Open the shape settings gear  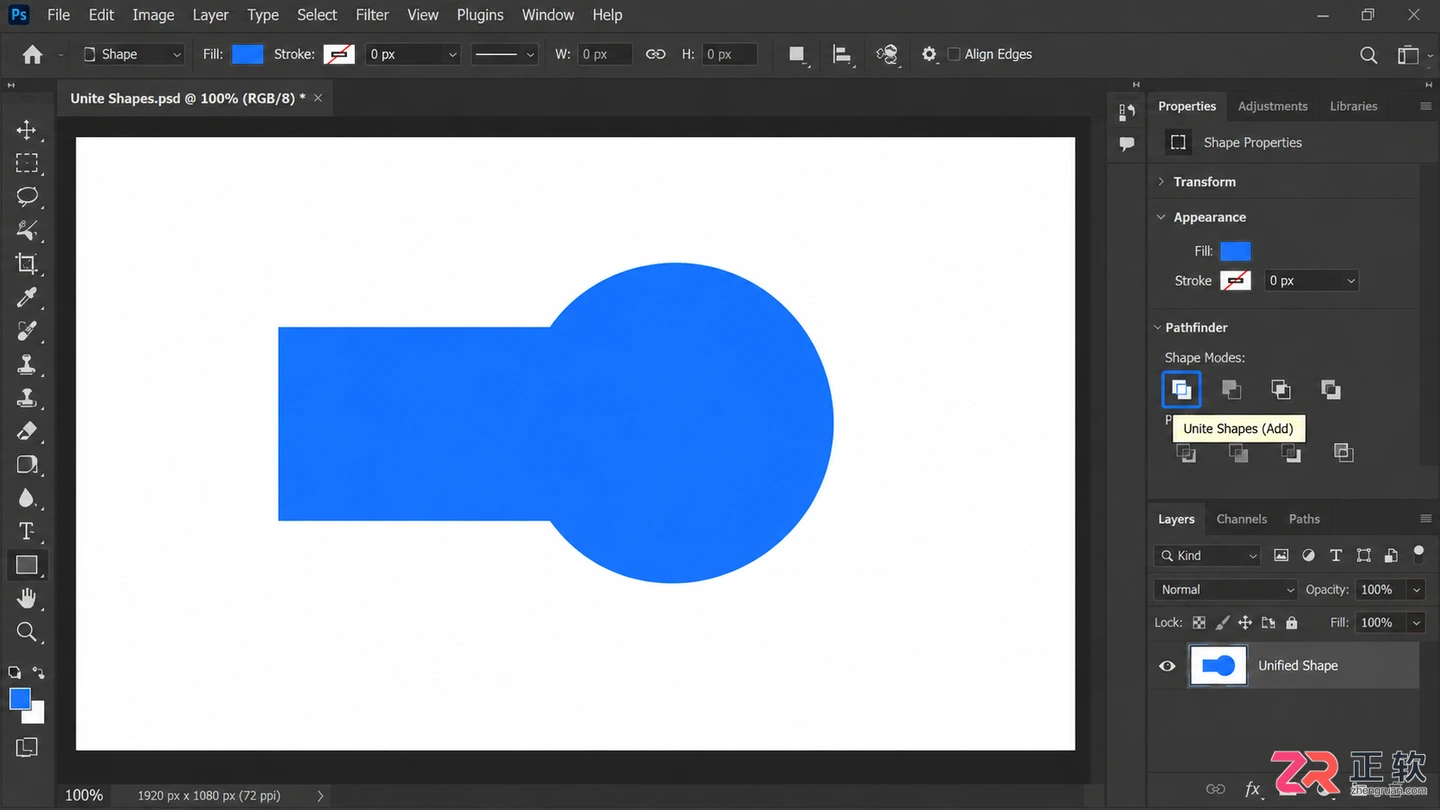click(x=929, y=54)
